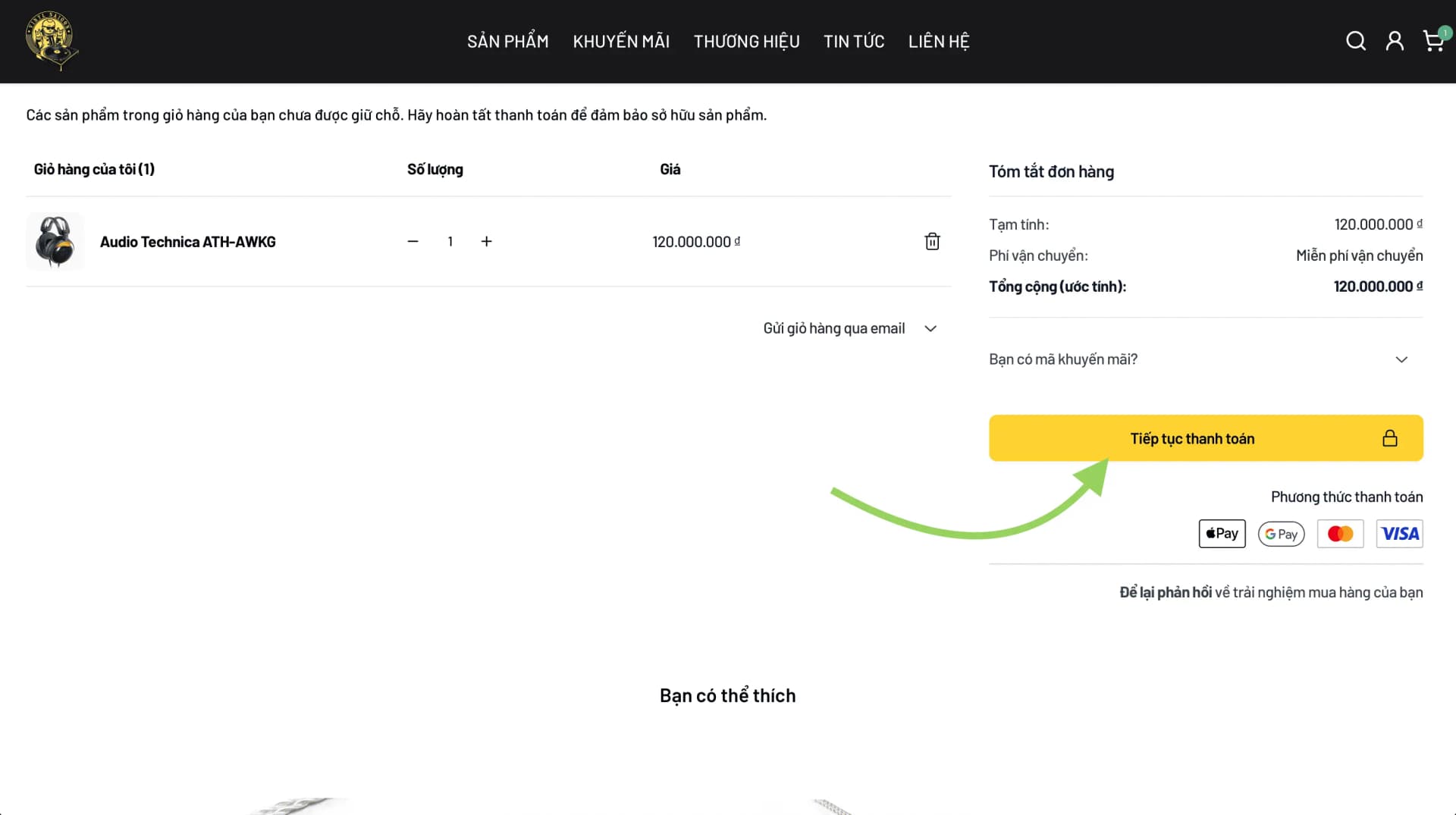Click the Miễn phí vận chuyển text
Screen dimensions: 1456x815
(1359, 255)
